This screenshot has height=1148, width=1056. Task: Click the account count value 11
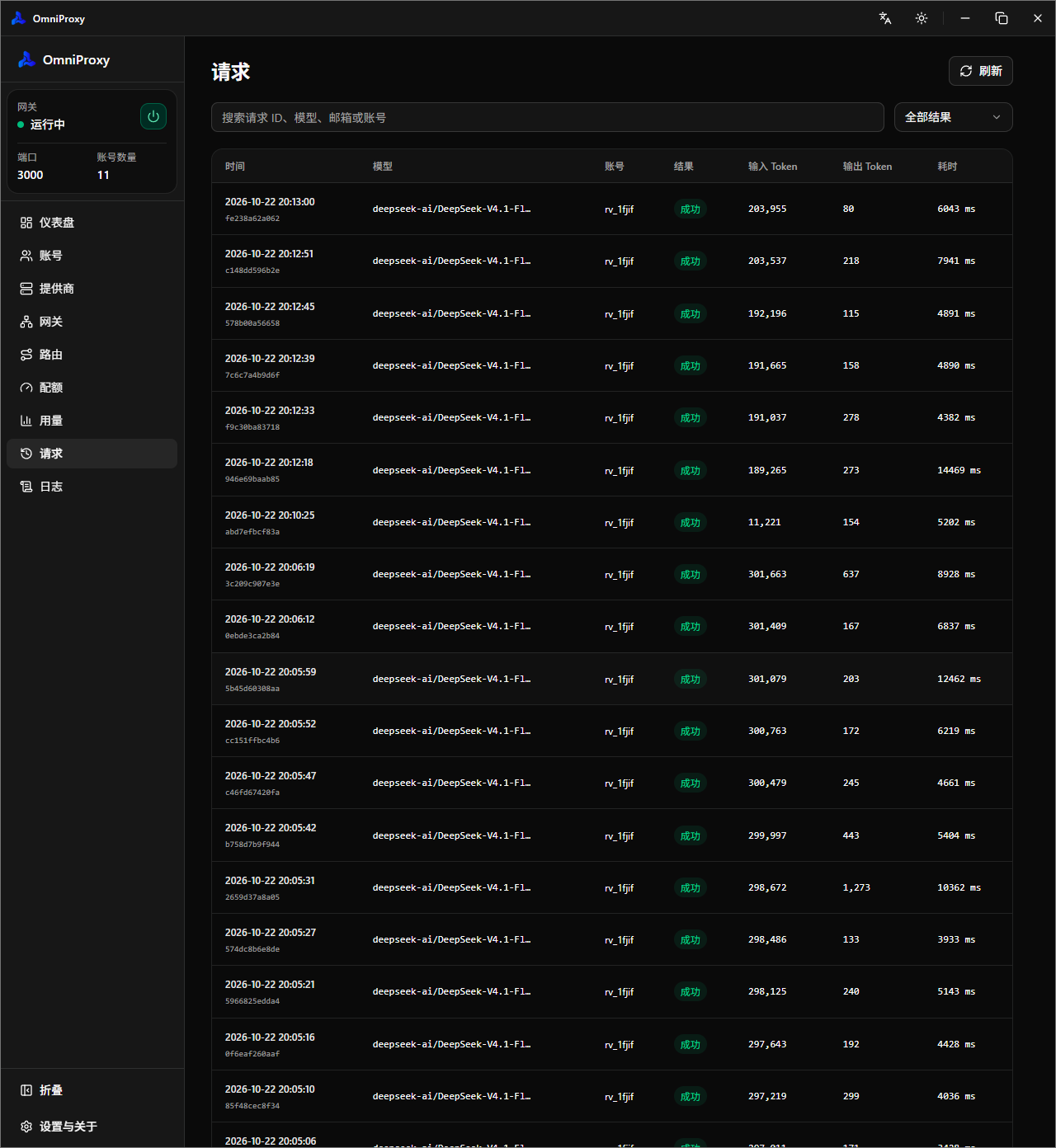(103, 175)
